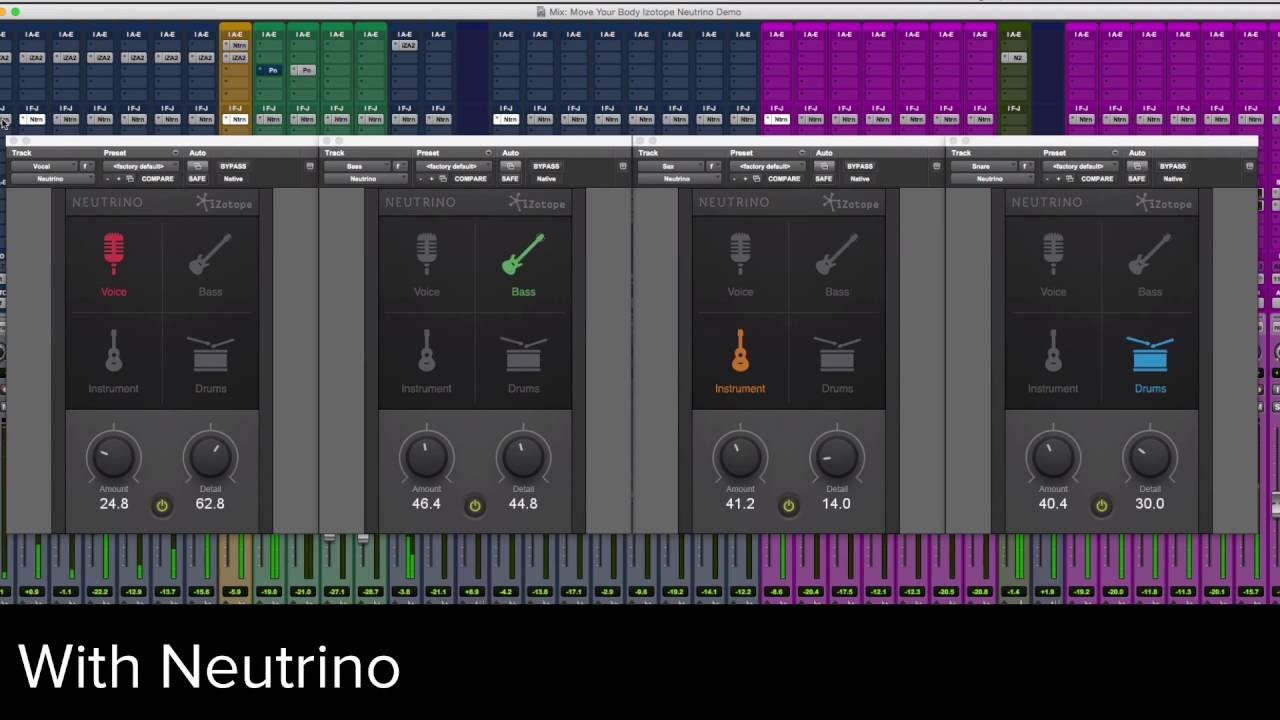
Task: Open the Vocal track selector dropdown
Action: [44, 166]
